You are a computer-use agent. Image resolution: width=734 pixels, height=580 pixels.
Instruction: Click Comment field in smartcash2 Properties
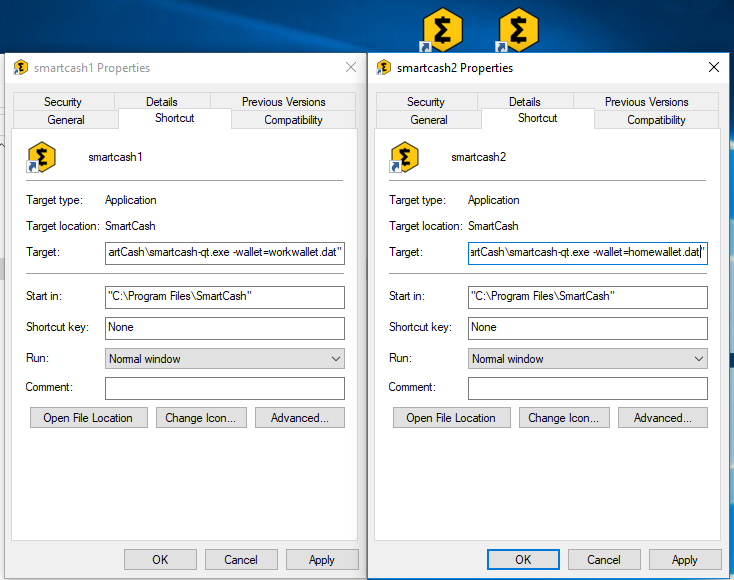[x=587, y=388]
